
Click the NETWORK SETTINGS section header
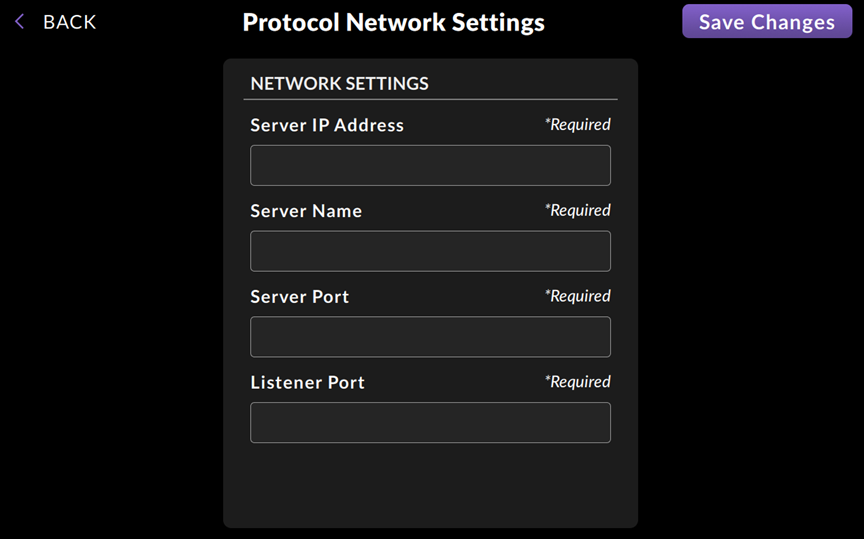click(x=339, y=83)
